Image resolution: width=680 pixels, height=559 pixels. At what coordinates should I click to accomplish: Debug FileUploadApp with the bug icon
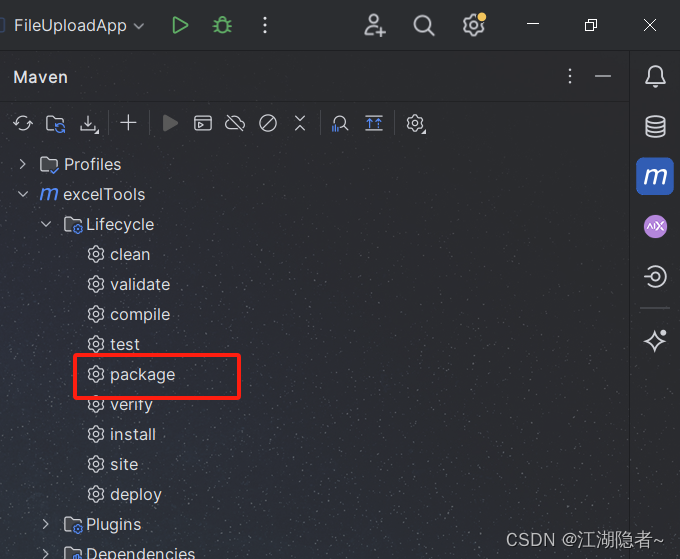coord(222,25)
